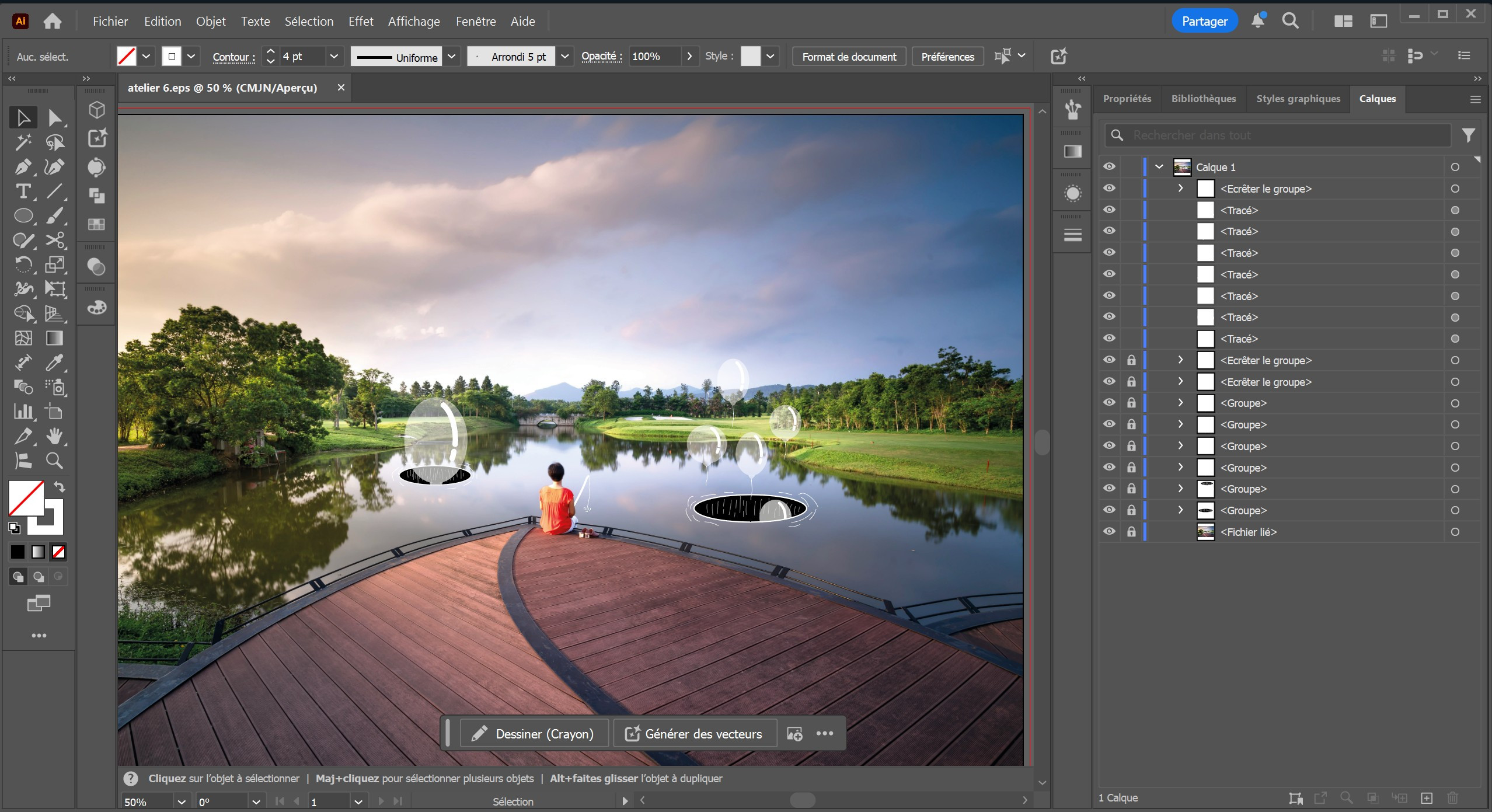1492x812 pixels.
Task: Select the Type (T) tool
Action: pos(23,191)
